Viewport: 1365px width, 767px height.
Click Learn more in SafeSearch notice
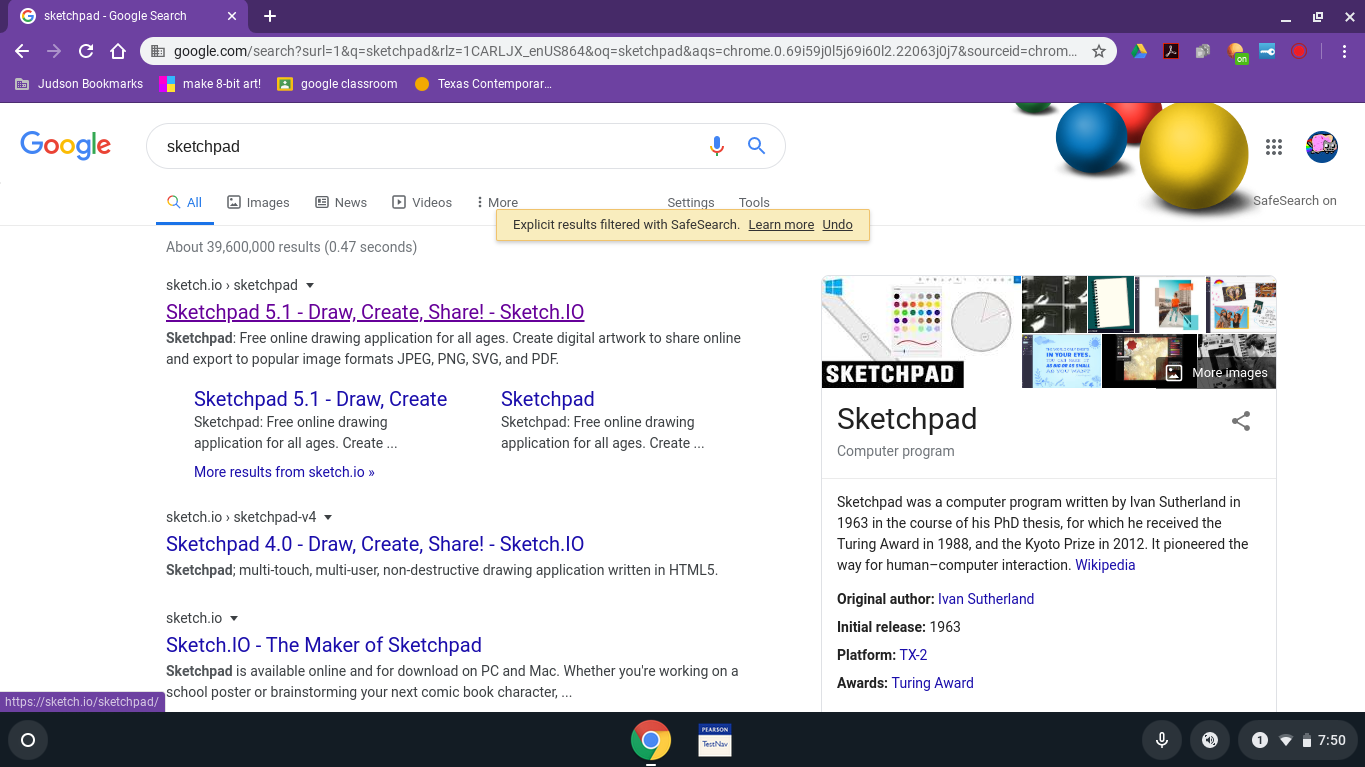[x=781, y=225]
